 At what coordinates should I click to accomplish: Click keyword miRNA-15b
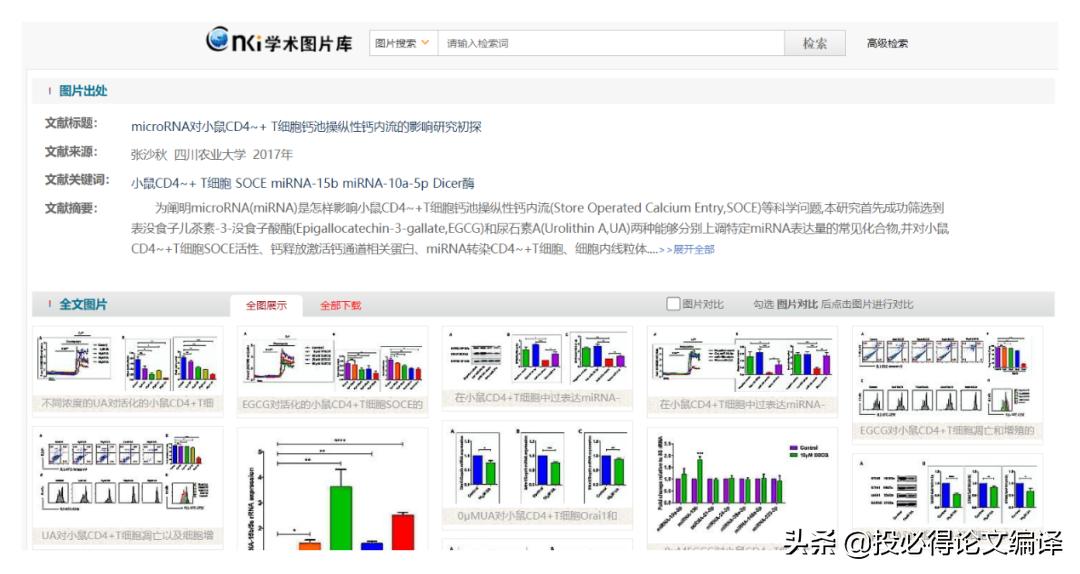(304, 183)
